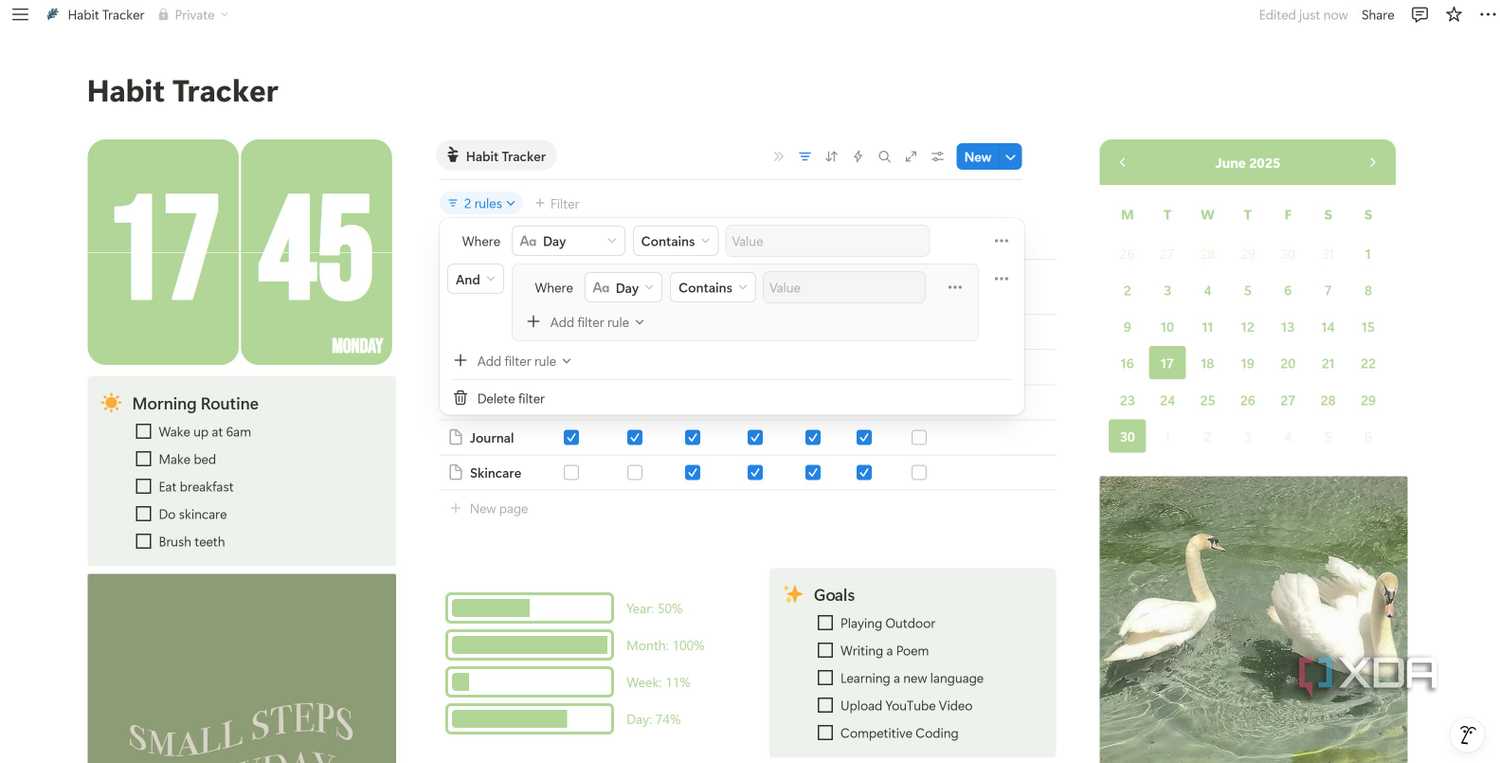1500x763 pixels.
Task: Open the Journal row page
Action: [492, 438]
